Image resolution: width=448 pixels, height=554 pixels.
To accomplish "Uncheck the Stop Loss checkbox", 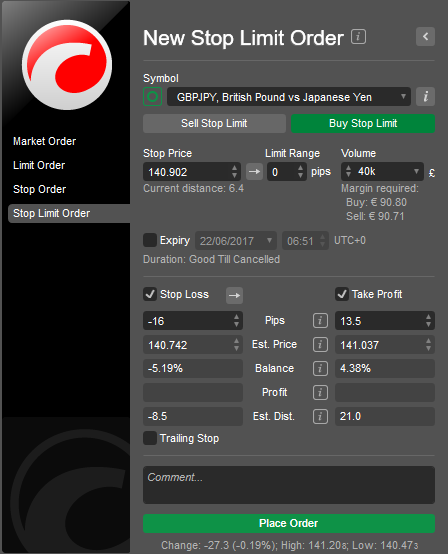I will pos(150,294).
